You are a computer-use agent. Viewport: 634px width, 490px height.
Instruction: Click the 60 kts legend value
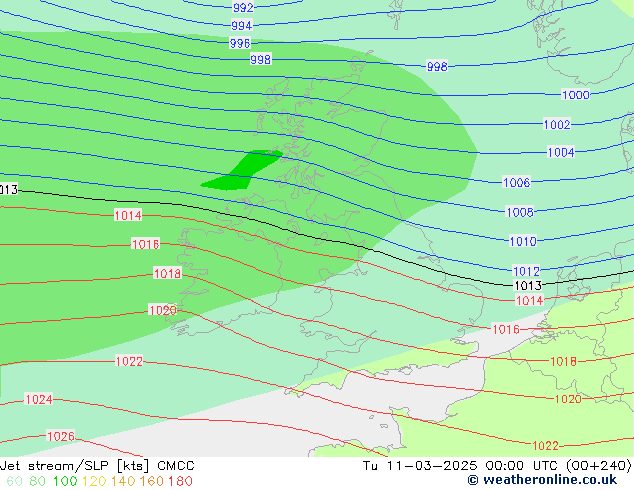click(x=14, y=481)
